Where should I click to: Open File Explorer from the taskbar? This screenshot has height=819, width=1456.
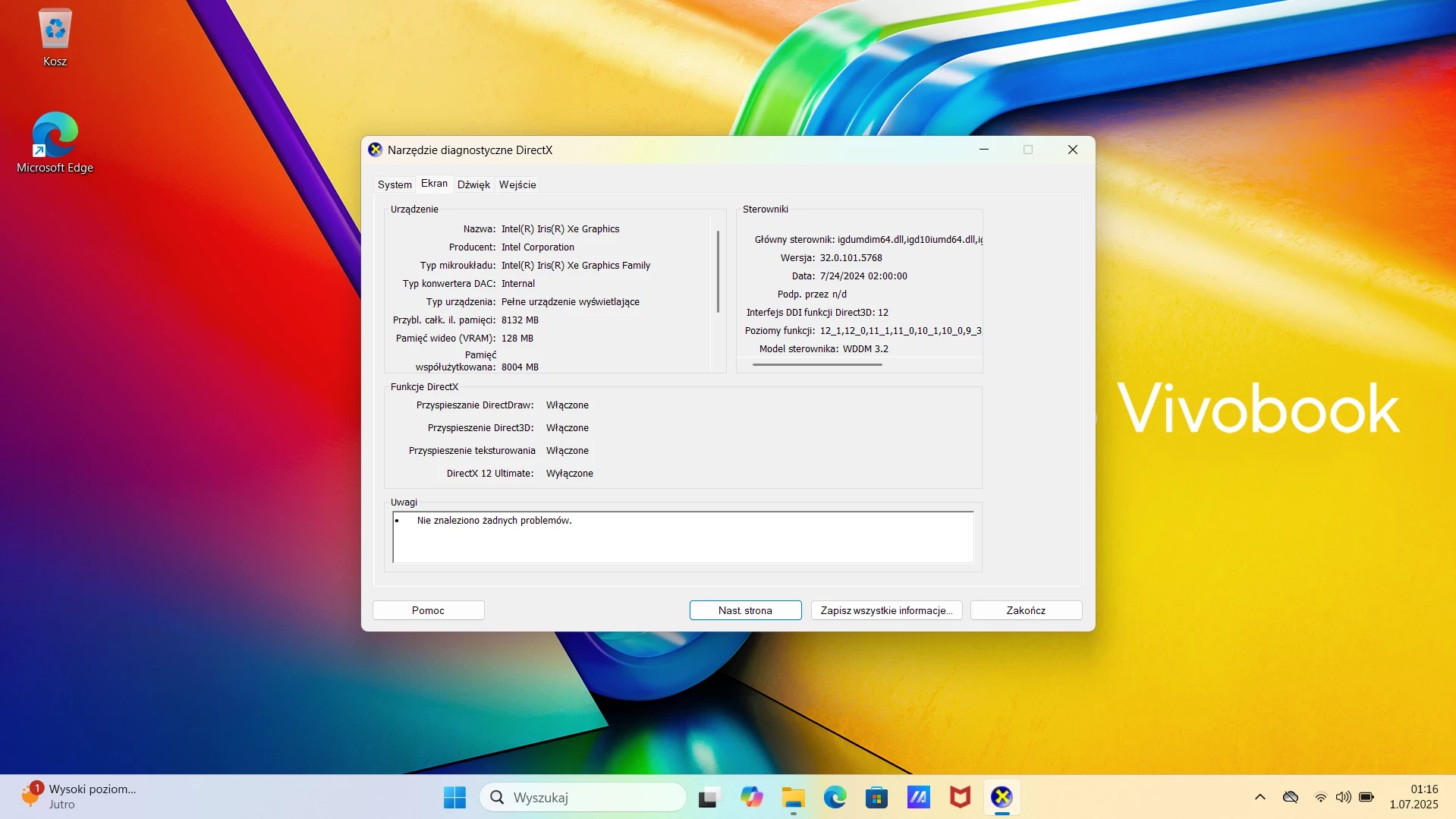coord(793,797)
